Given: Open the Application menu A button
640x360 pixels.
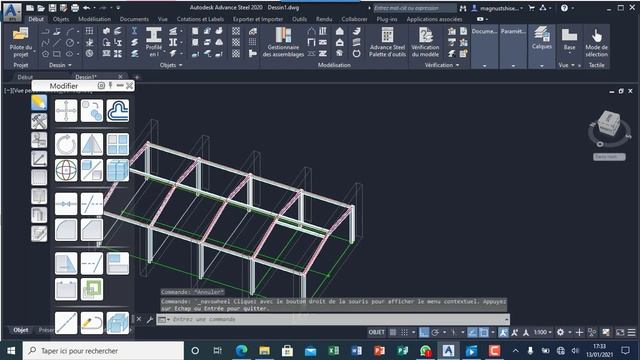Looking at the screenshot, I should pos(12,11).
